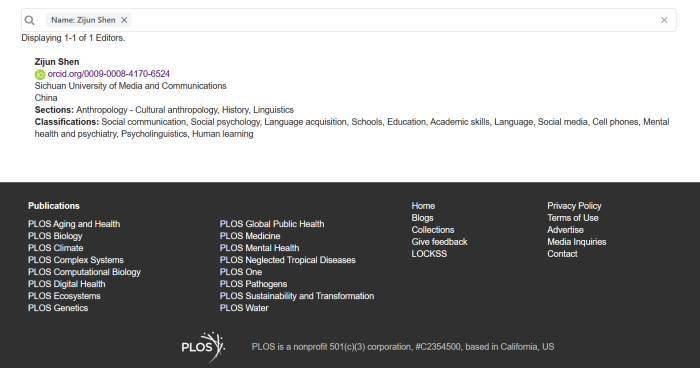Screen dimensions: 700x368
Task: Open PLOS Genetics link
Action: [x=58, y=308]
